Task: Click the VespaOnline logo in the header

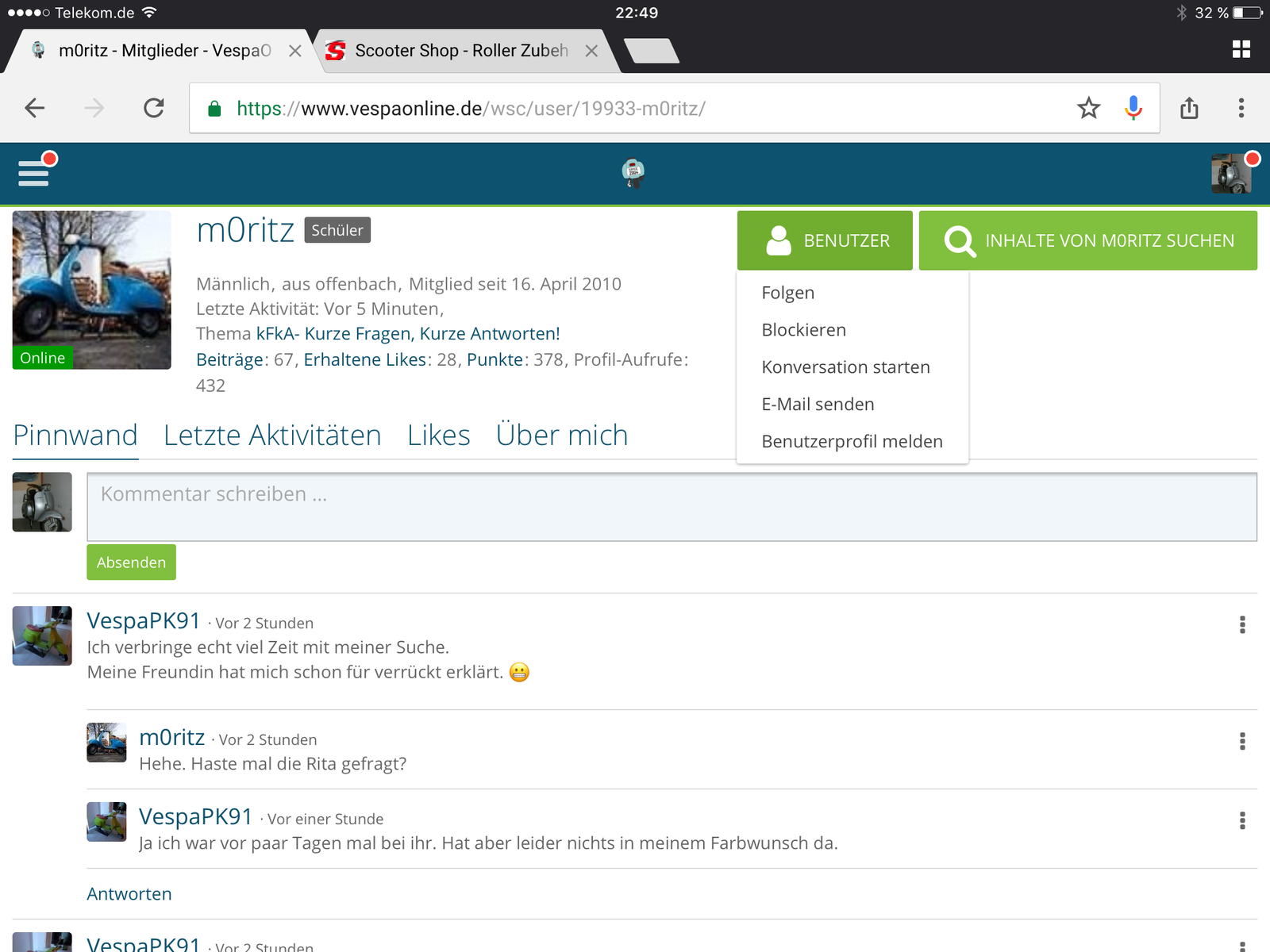Action: [x=633, y=173]
